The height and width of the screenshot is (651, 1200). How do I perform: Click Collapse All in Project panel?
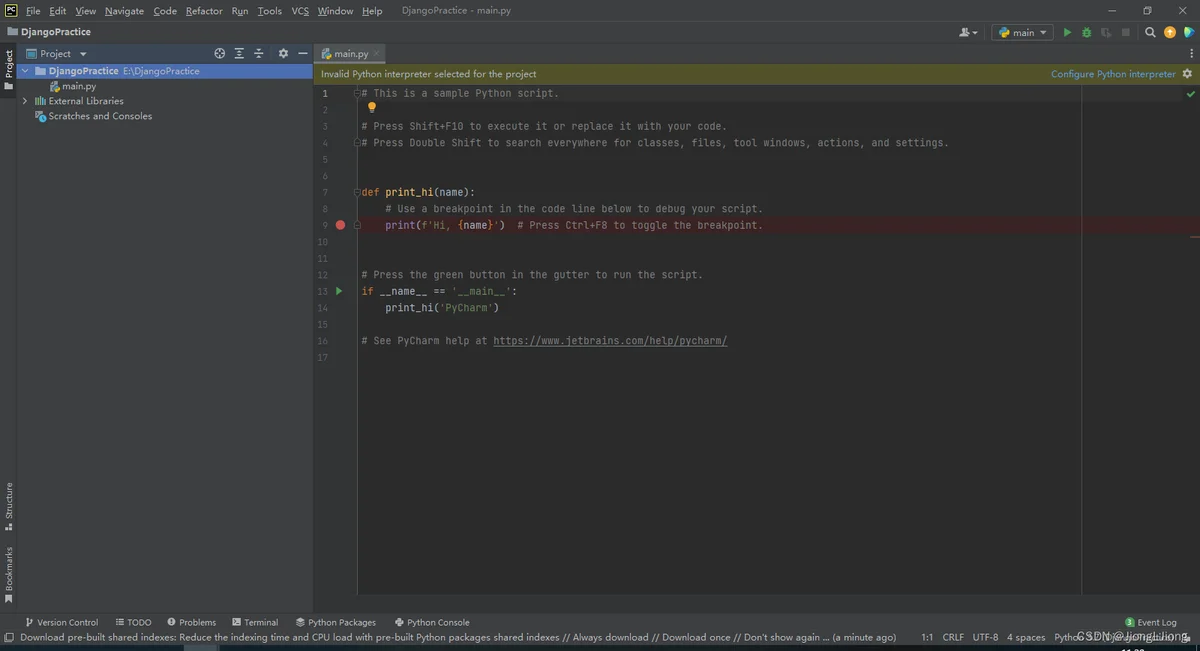tap(258, 53)
